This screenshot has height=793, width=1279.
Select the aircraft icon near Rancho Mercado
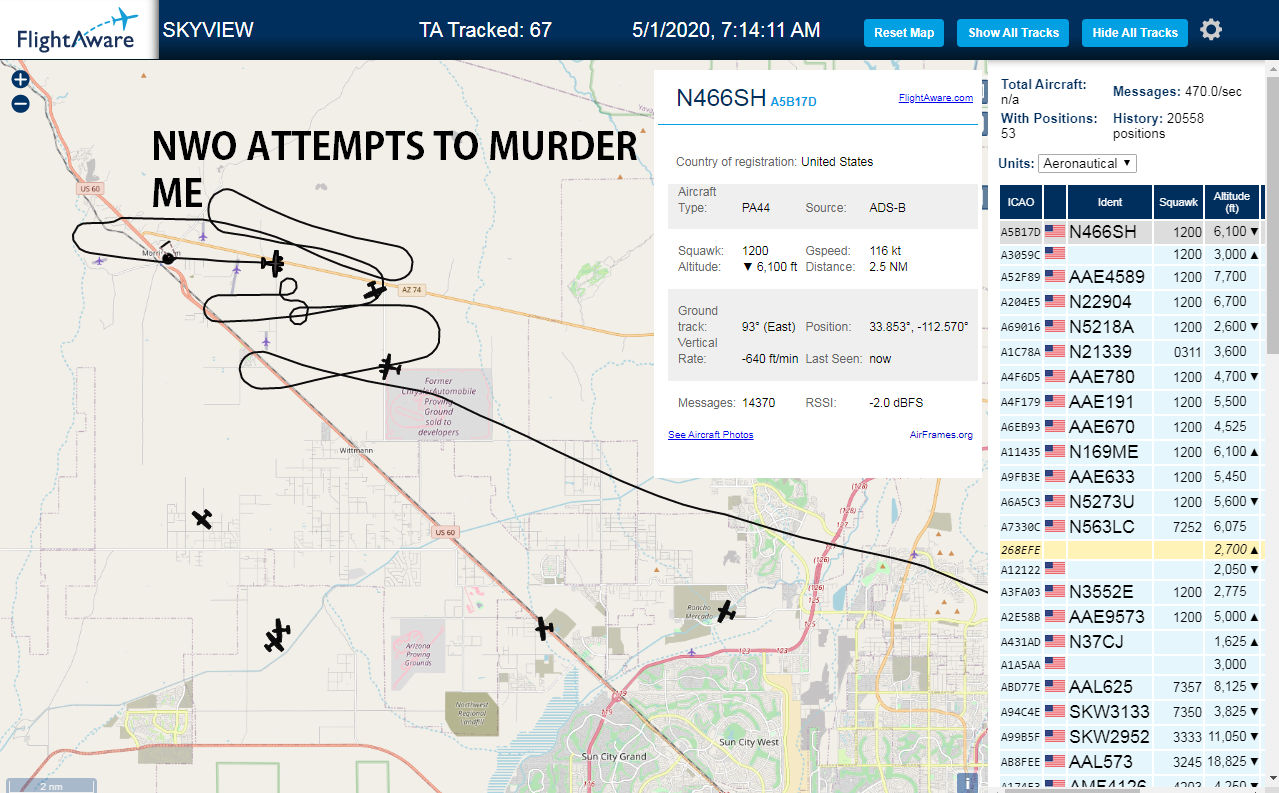[726, 610]
